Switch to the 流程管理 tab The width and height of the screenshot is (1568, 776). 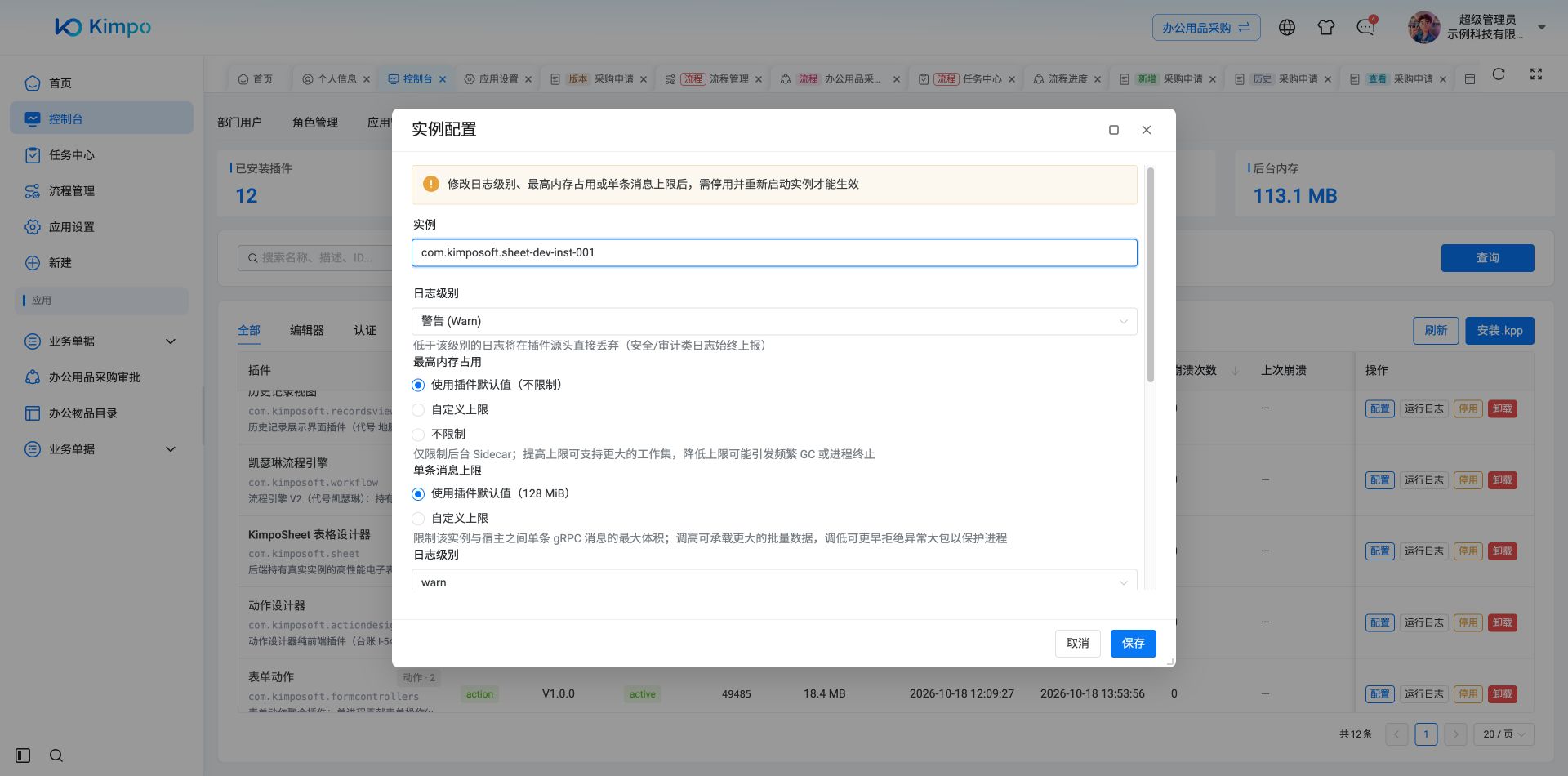pyautogui.click(x=714, y=79)
